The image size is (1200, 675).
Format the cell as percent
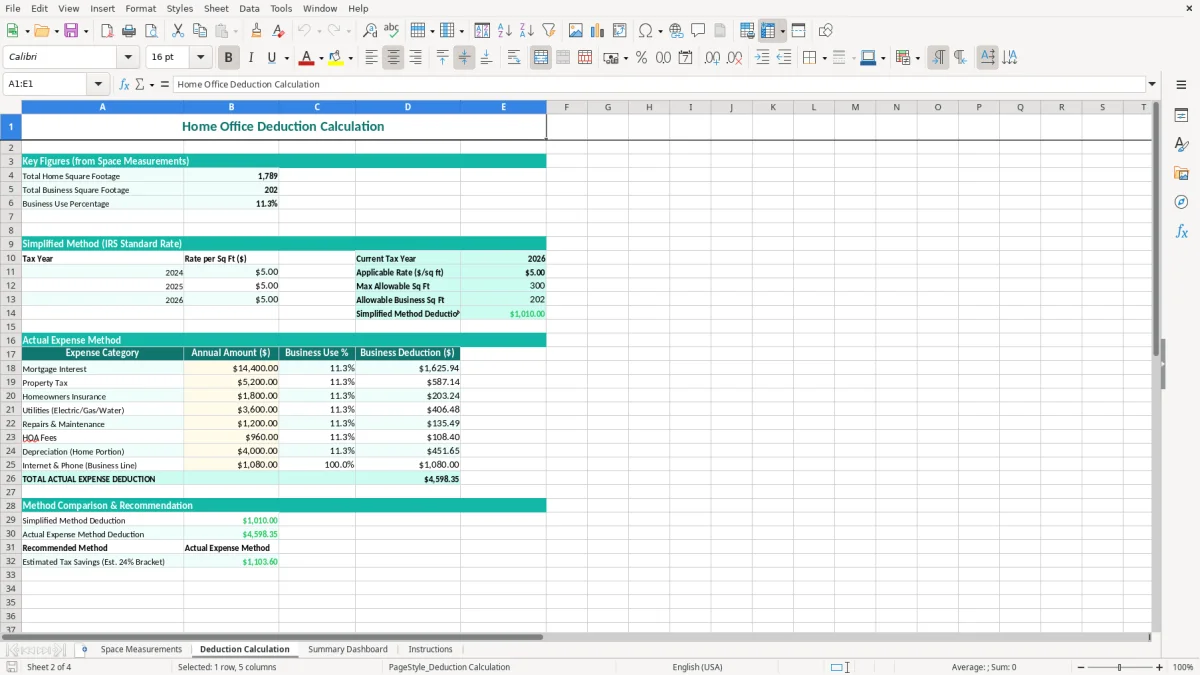[641, 58]
